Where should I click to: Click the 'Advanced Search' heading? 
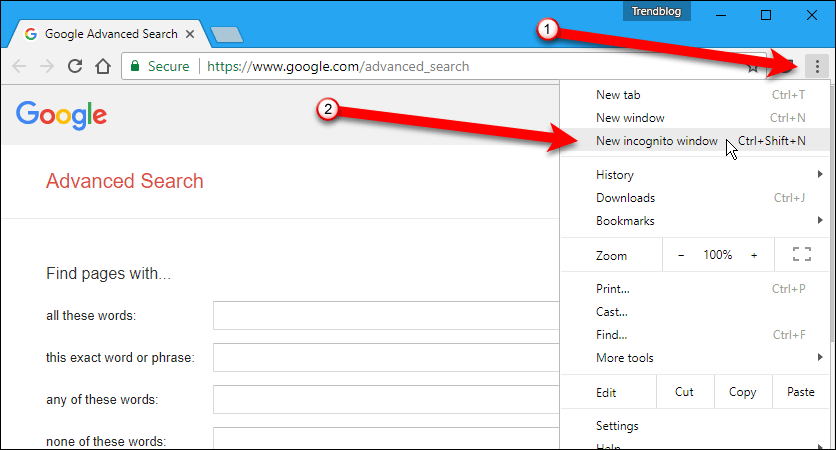click(x=125, y=181)
